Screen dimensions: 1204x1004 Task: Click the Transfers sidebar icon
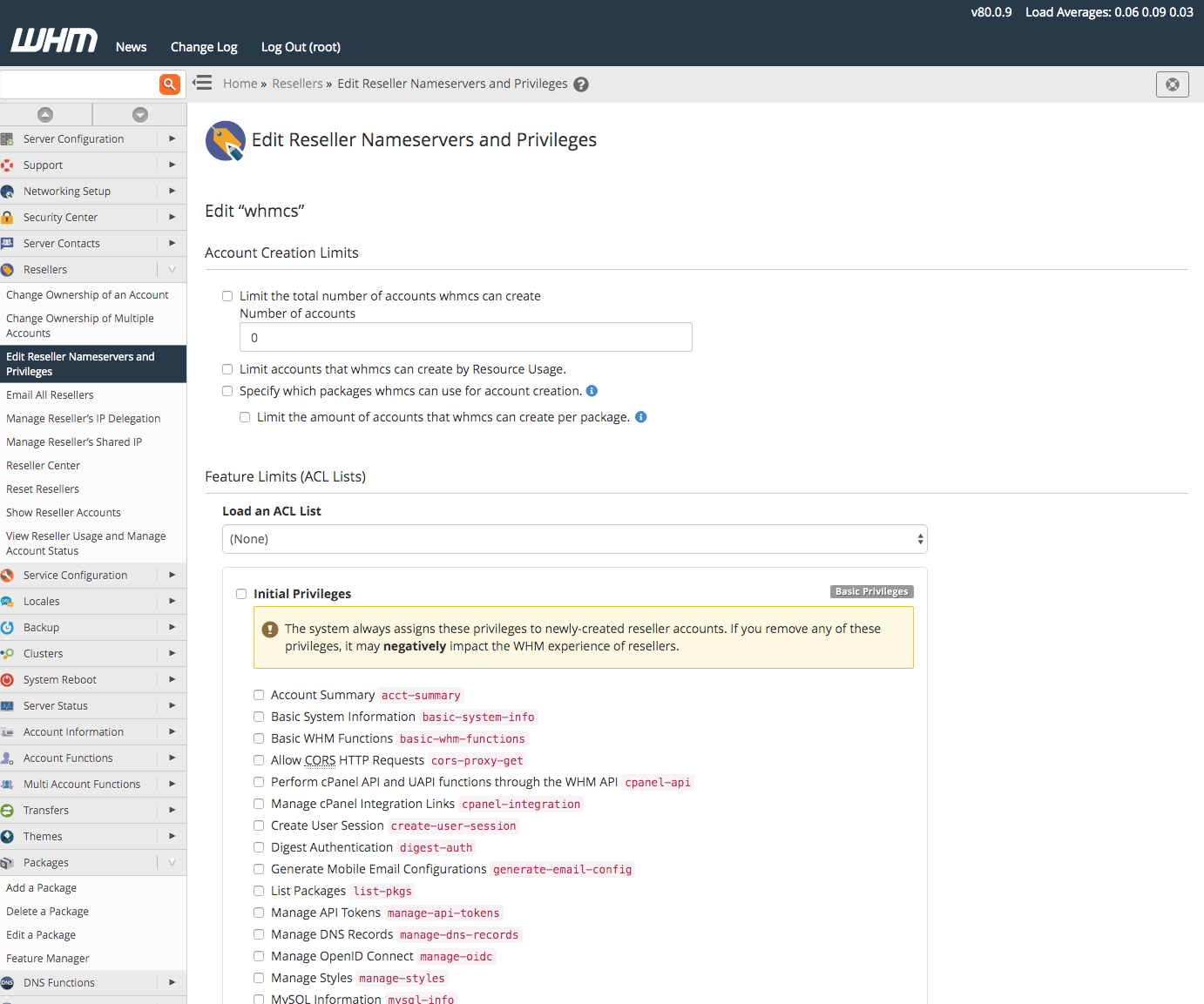click(x=7, y=811)
